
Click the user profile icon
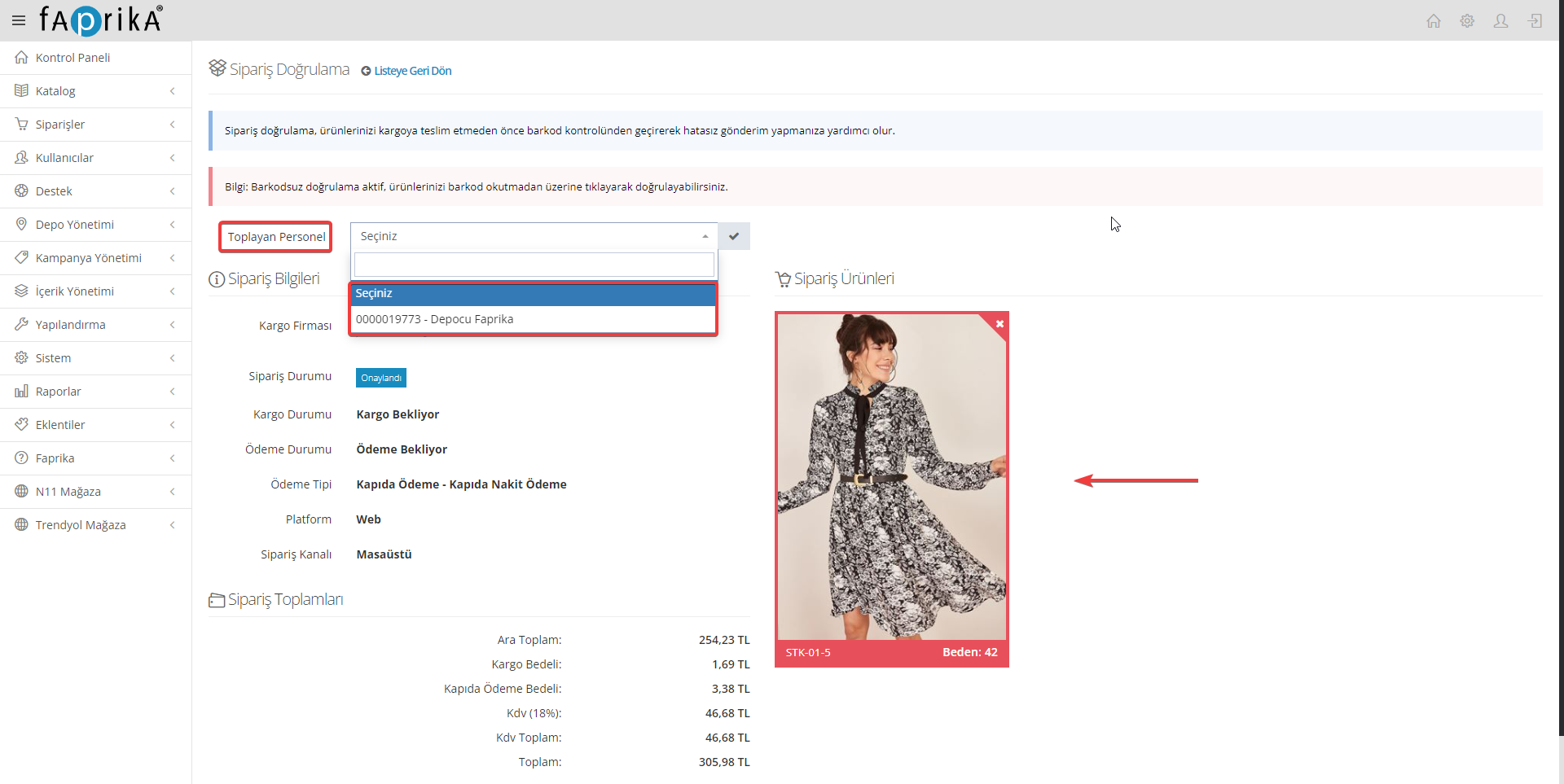coord(1500,21)
